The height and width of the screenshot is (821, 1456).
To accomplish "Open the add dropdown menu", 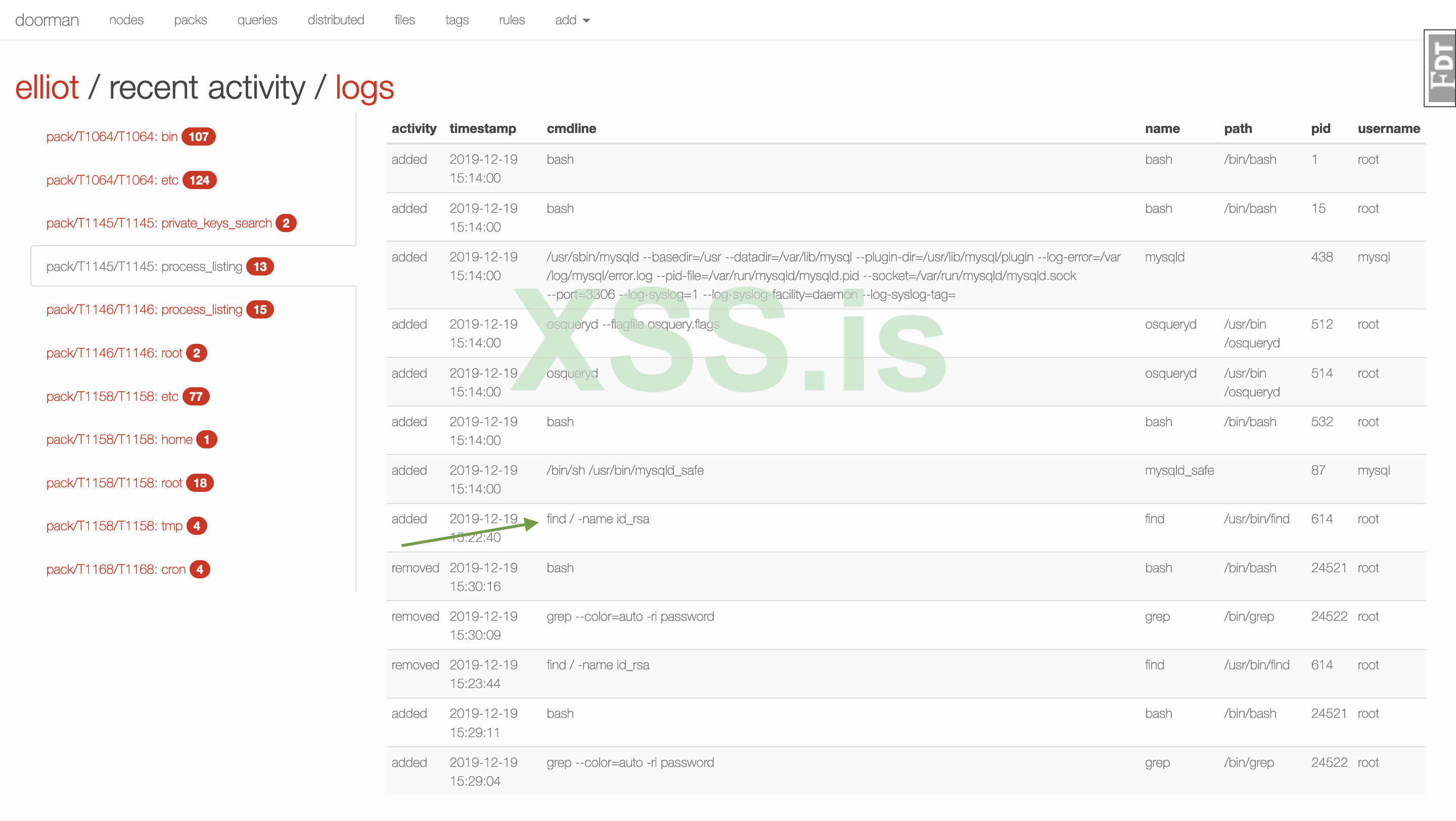I will point(571,20).
